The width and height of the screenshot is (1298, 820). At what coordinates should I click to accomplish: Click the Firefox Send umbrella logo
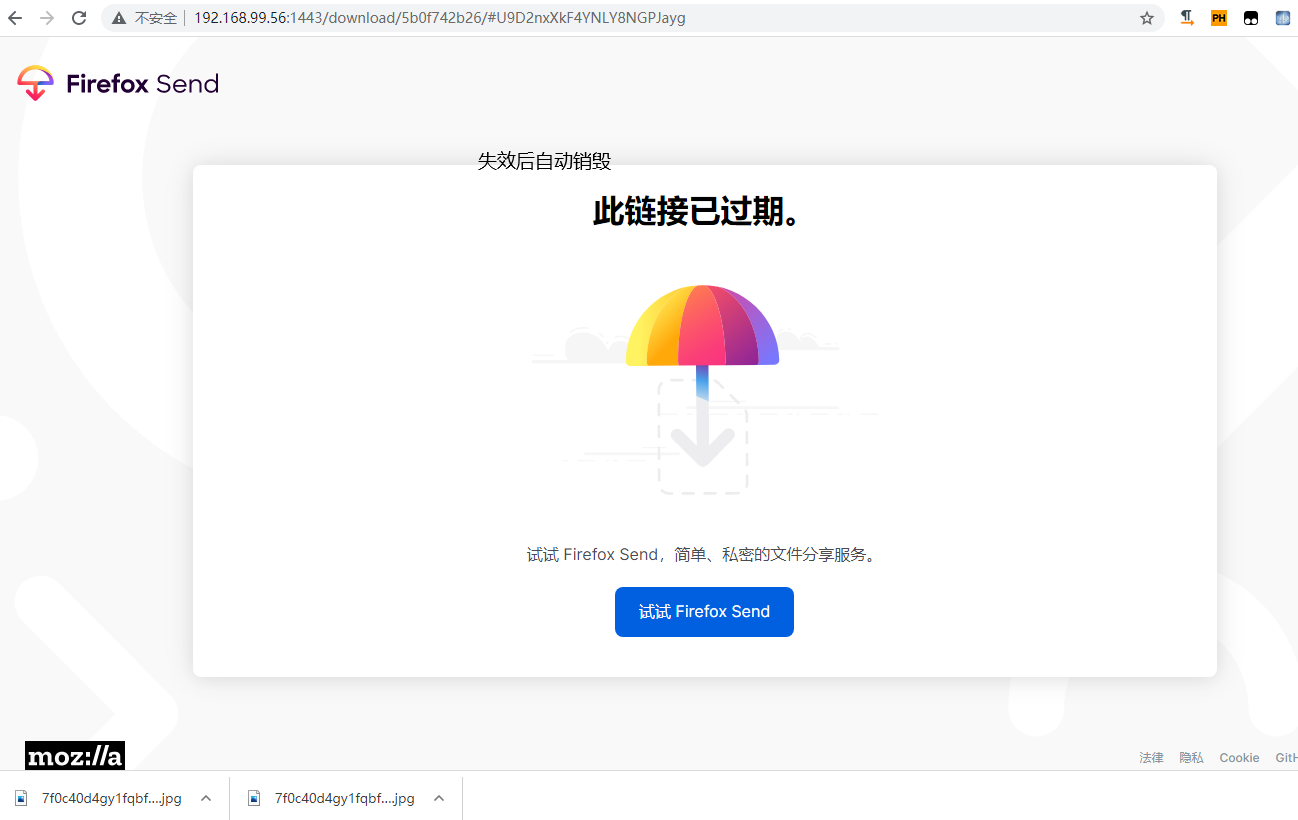click(x=34, y=83)
